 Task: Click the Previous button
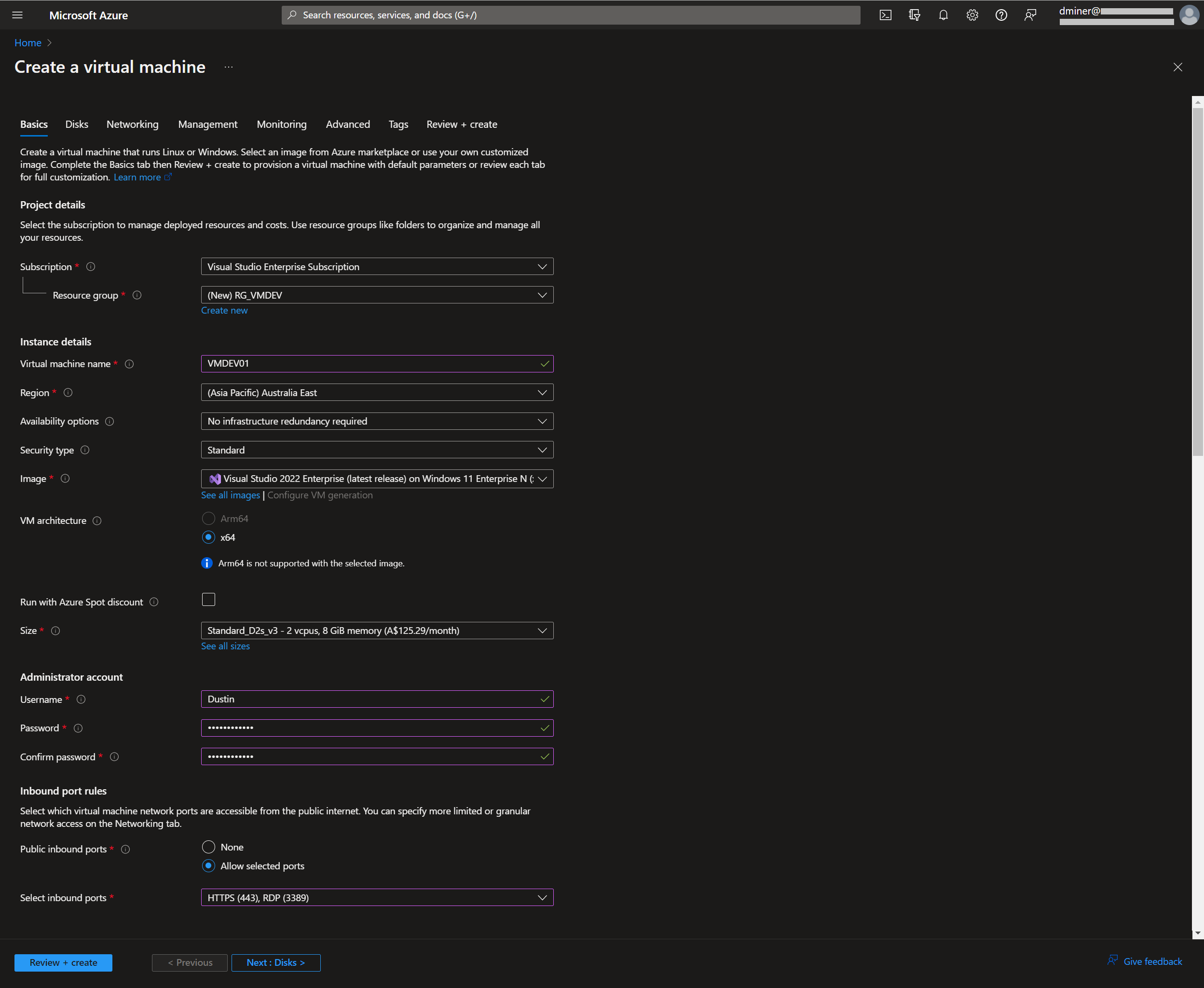[190, 962]
